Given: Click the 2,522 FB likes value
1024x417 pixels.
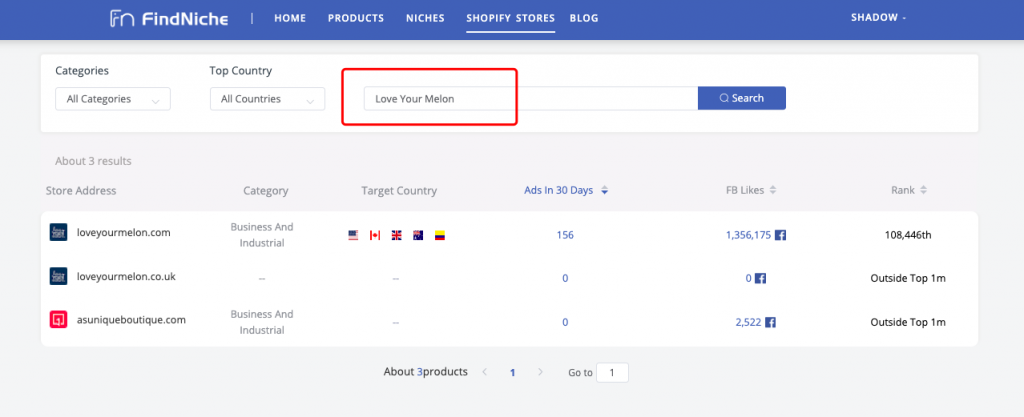Looking at the screenshot, I should [748, 322].
